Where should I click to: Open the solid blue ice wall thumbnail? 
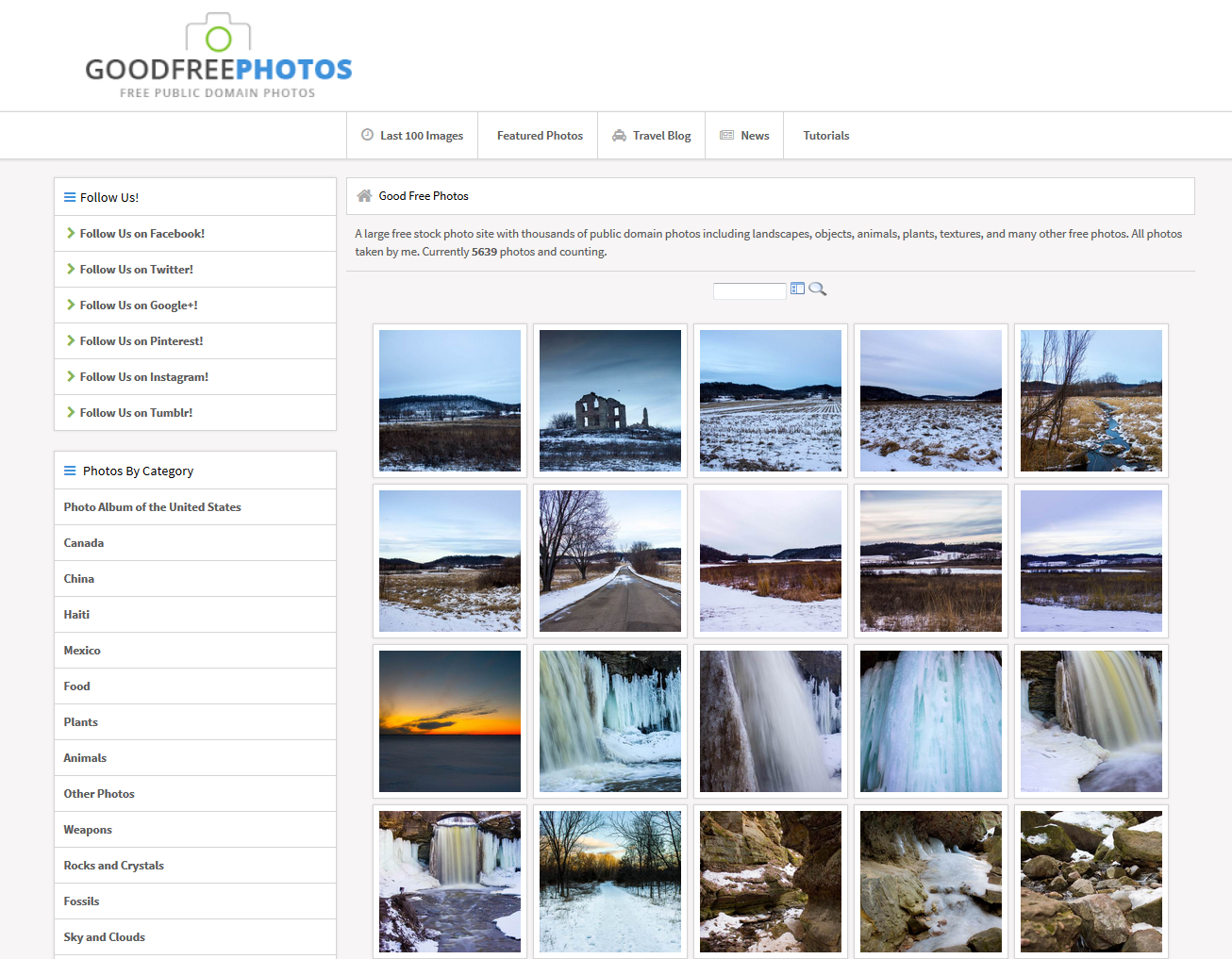click(x=931, y=721)
